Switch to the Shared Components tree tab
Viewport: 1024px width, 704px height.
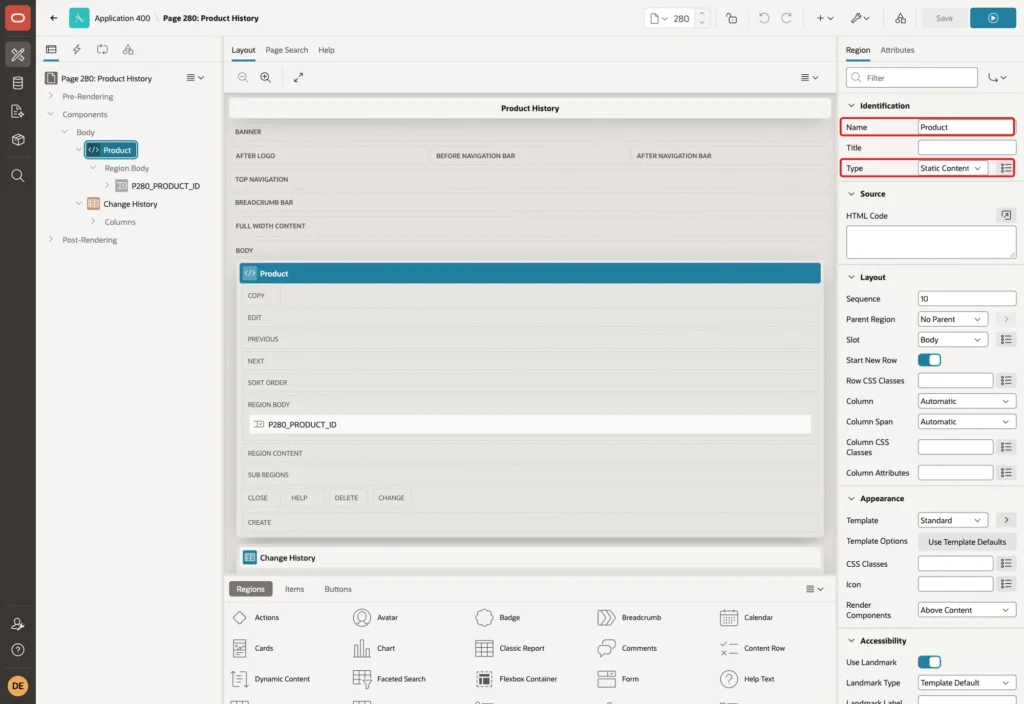[128, 50]
